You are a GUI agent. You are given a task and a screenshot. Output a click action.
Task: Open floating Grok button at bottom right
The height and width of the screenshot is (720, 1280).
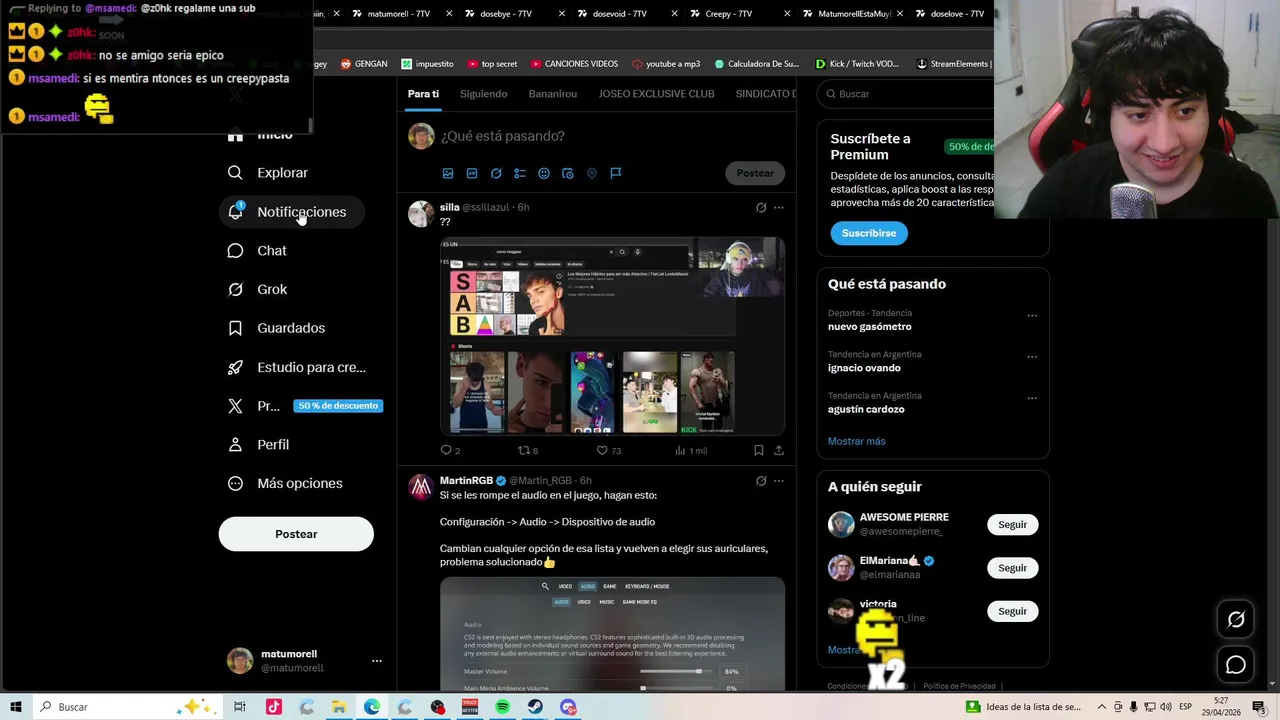pos(1236,620)
